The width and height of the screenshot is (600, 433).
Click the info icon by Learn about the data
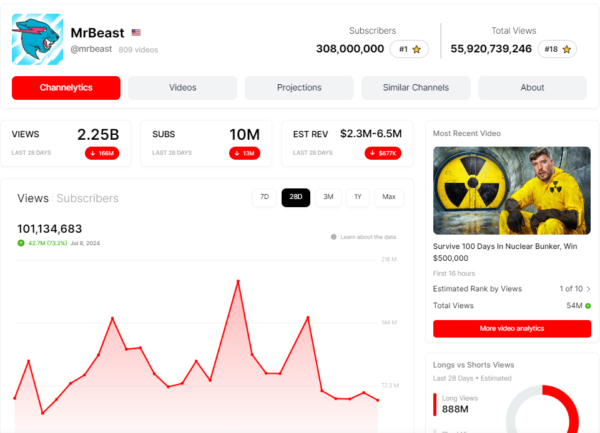pyautogui.click(x=334, y=237)
